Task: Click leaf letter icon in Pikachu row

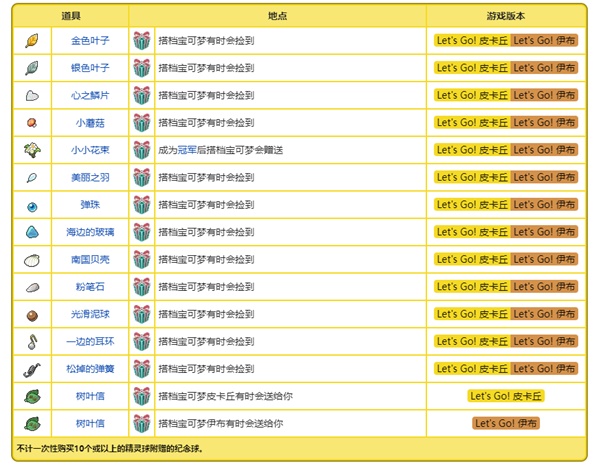Action: coord(32,396)
